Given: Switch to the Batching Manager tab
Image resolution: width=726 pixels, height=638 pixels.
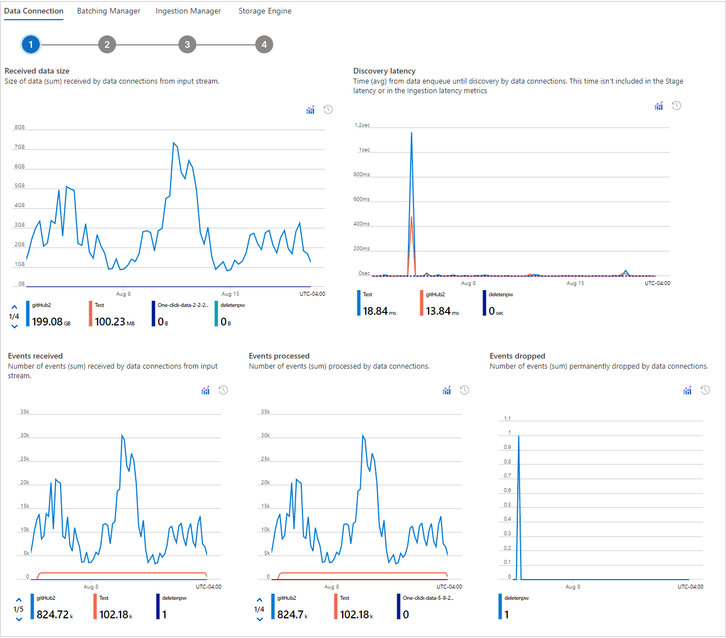Looking at the screenshot, I should (x=108, y=11).
